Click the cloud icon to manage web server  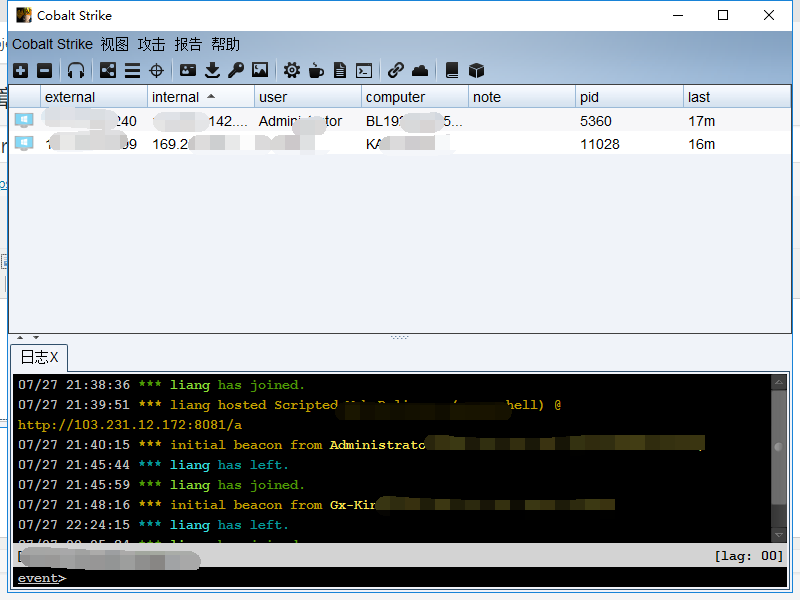click(x=420, y=70)
